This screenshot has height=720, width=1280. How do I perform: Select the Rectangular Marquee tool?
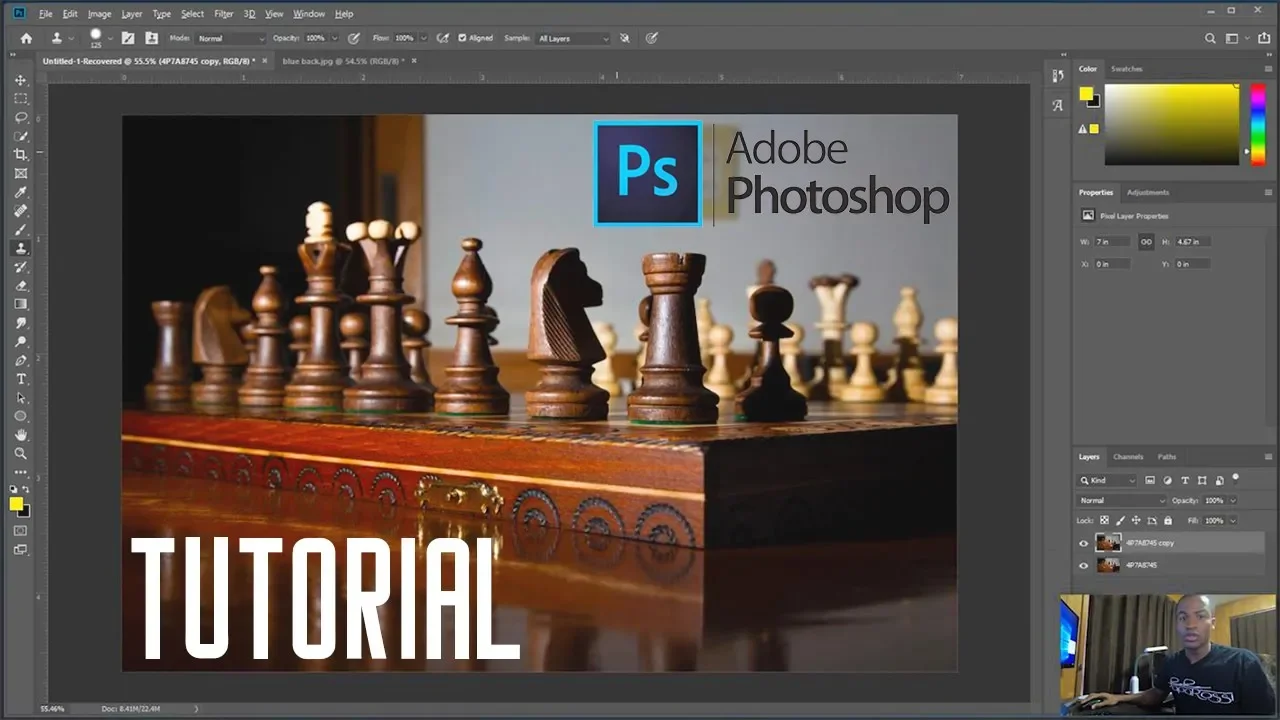20,99
